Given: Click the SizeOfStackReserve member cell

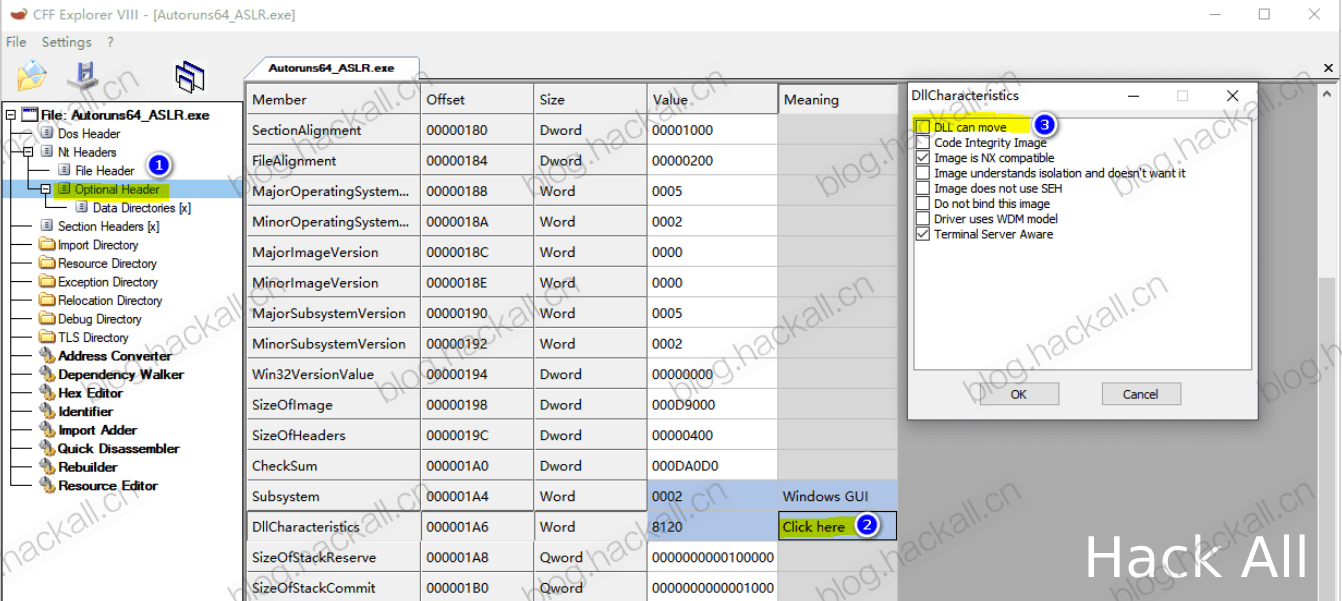Looking at the screenshot, I should (333, 557).
